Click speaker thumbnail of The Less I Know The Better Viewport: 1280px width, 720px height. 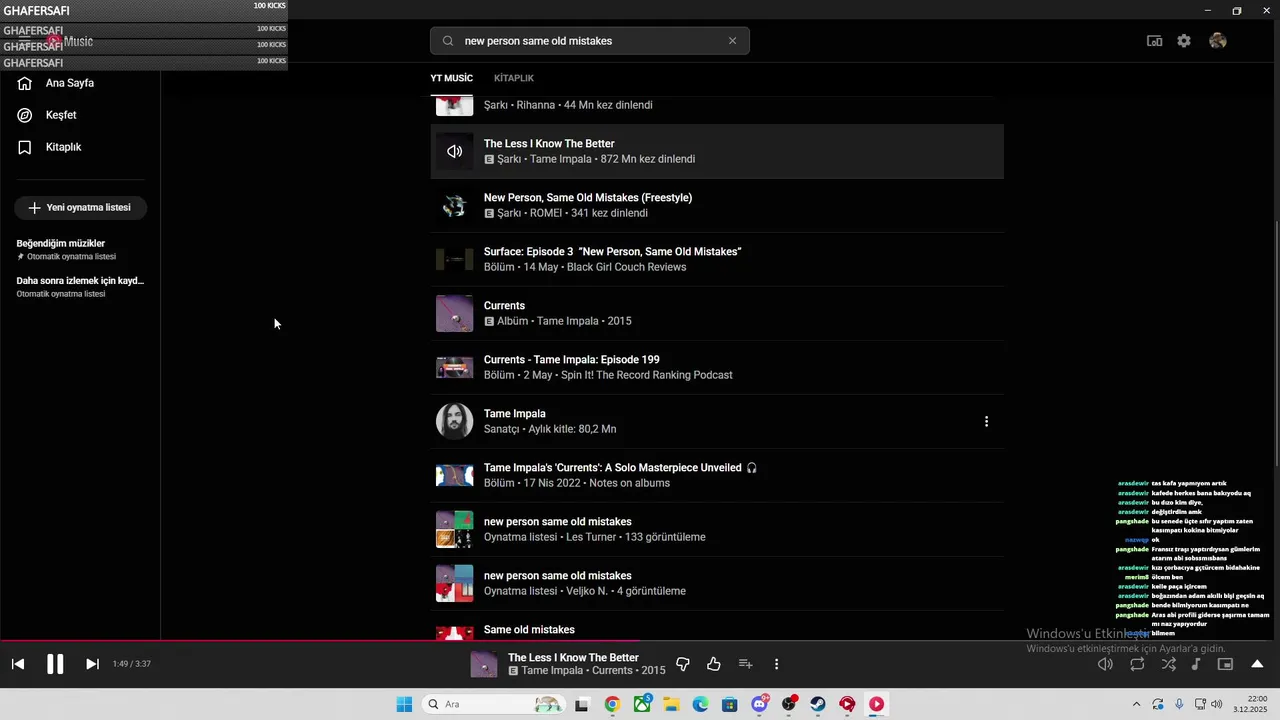point(454,152)
